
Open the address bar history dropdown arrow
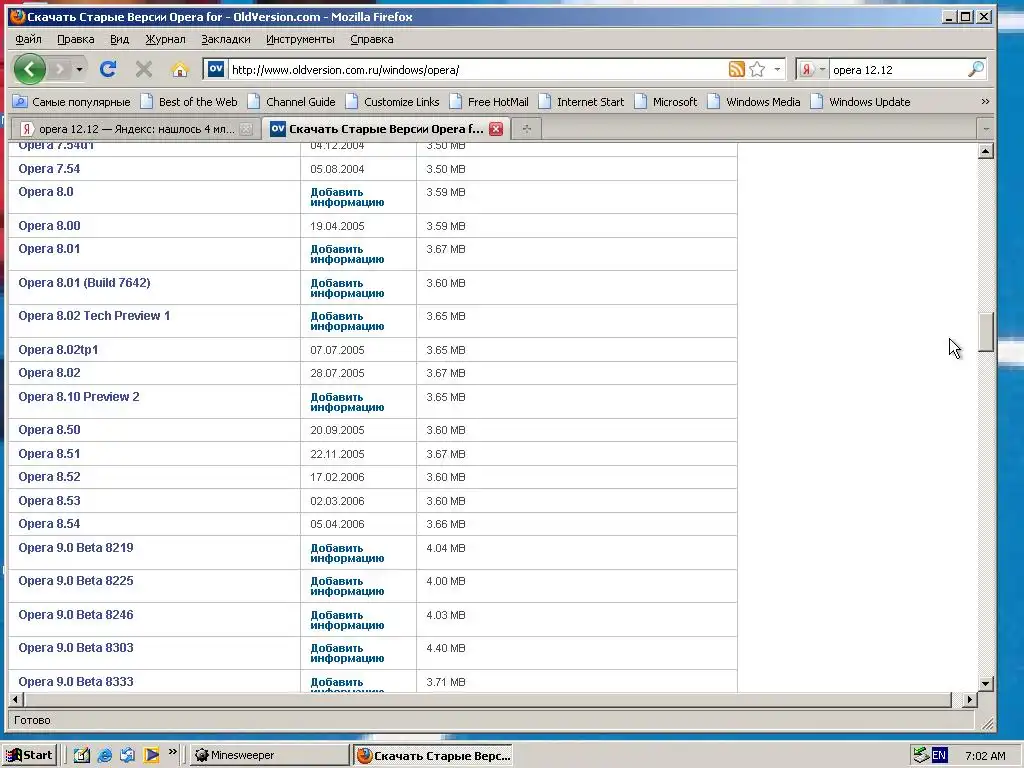point(776,69)
